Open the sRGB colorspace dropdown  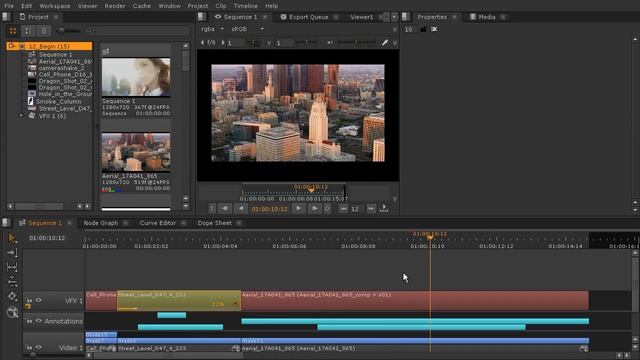[x=247, y=29]
